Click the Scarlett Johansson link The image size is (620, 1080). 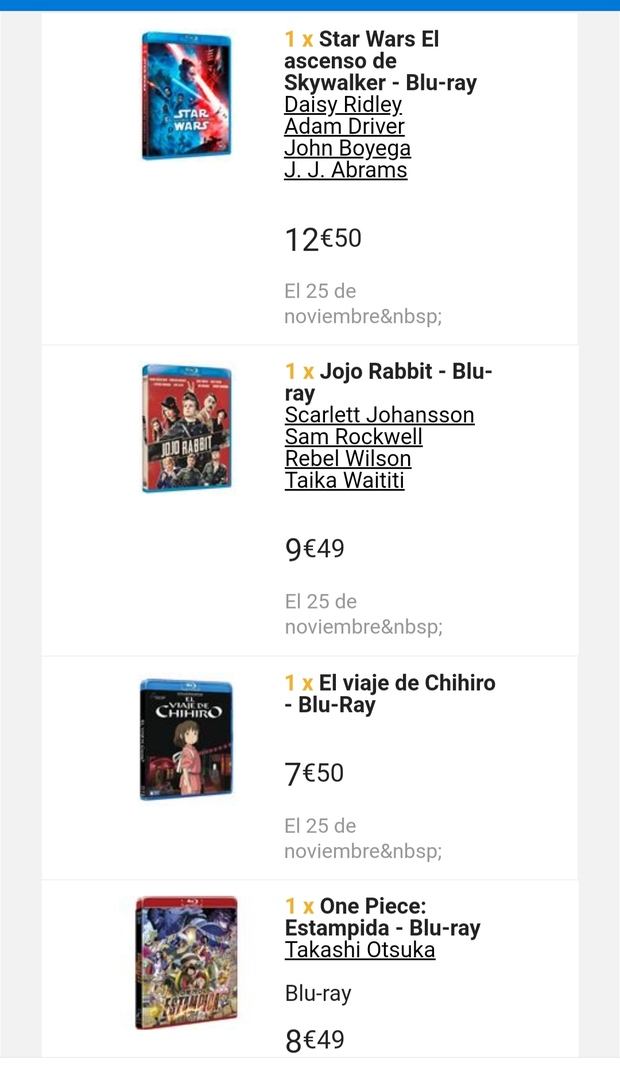pos(379,415)
